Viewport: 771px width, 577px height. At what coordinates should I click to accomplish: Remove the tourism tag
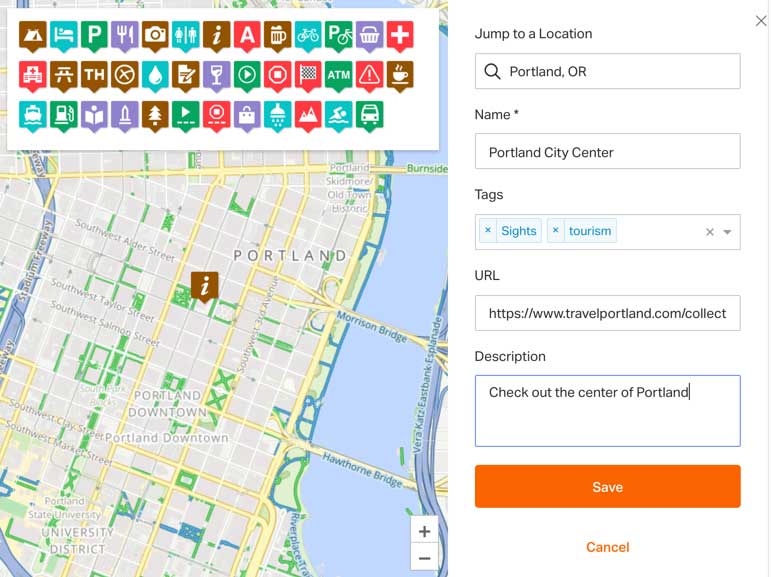(556, 230)
